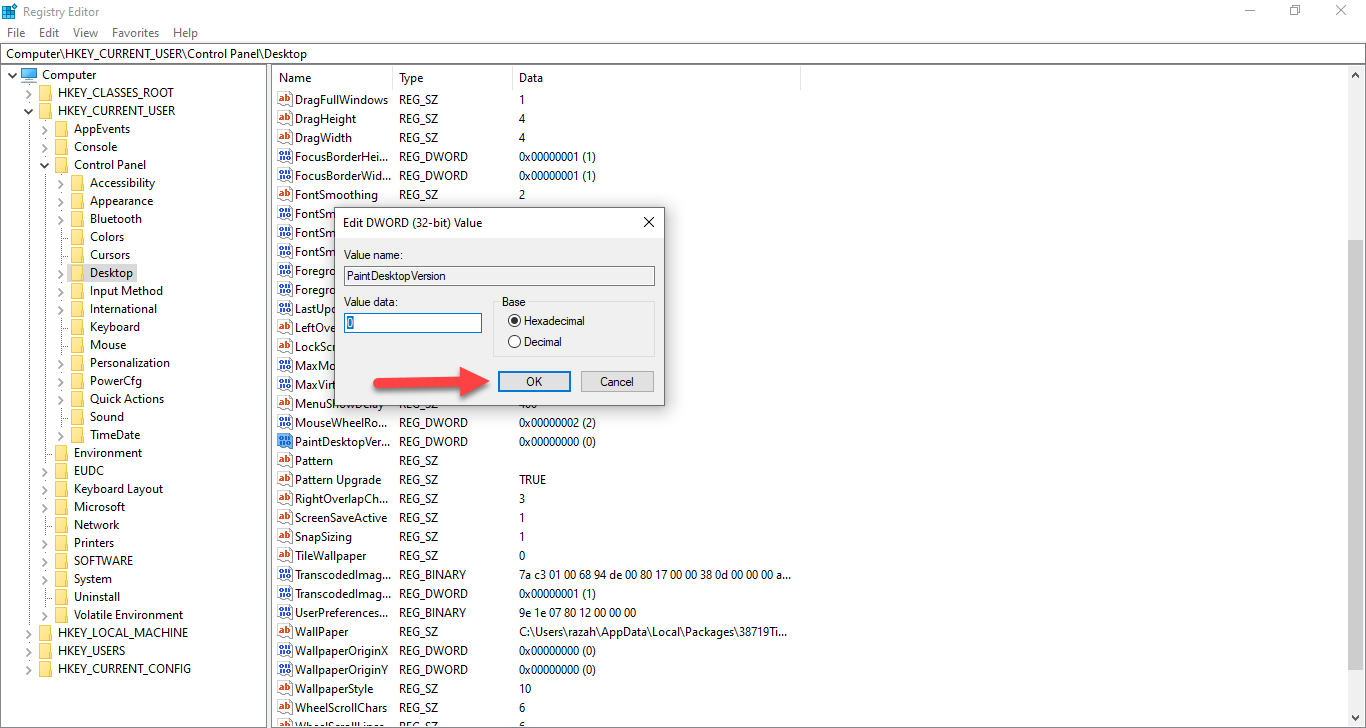Image resolution: width=1366 pixels, height=728 pixels.
Task: Select the Personalization folder icon in tree
Action: click(x=78, y=363)
